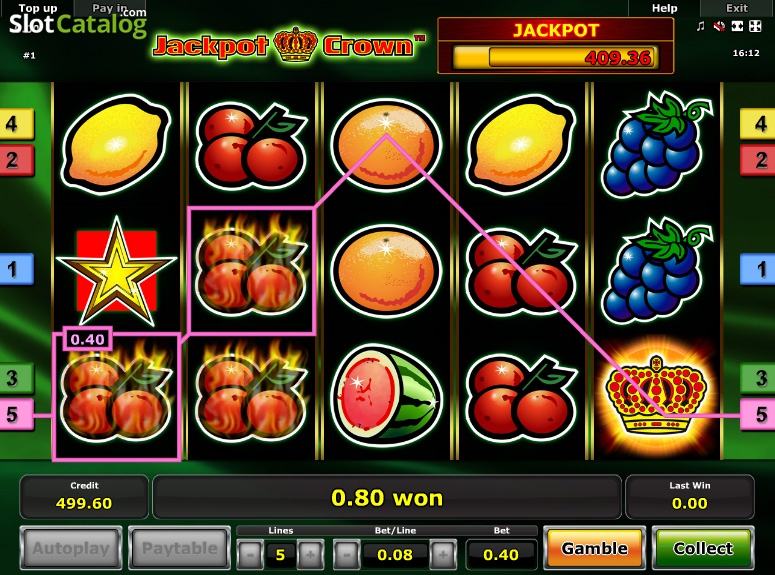The image size is (775, 575).
Task: Click the green Collect button
Action: (x=703, y=548)
